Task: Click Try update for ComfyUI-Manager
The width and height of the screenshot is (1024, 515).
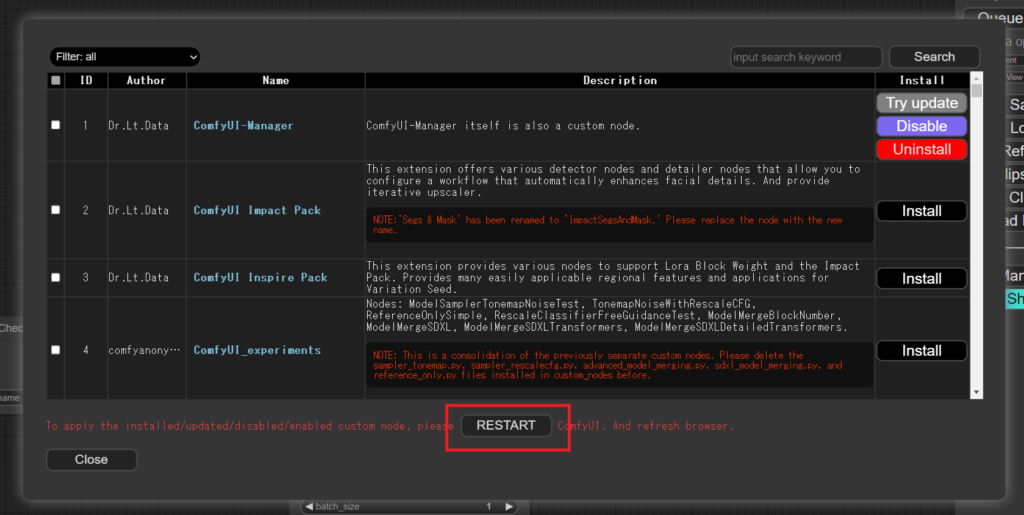Action: [x=921, y=103]
